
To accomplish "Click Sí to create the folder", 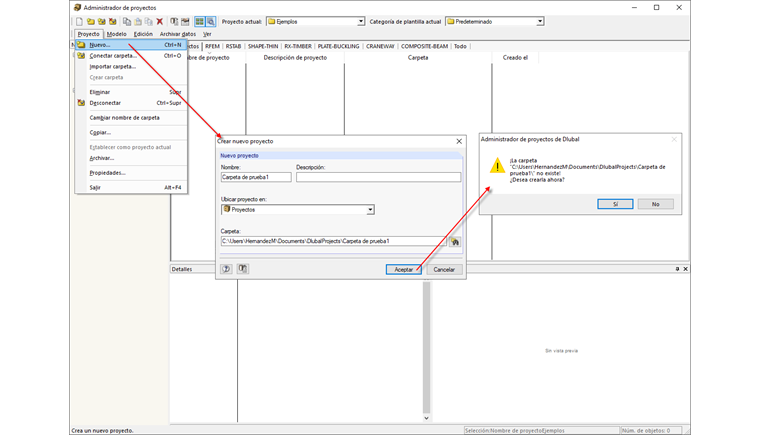I will [615, 204].
